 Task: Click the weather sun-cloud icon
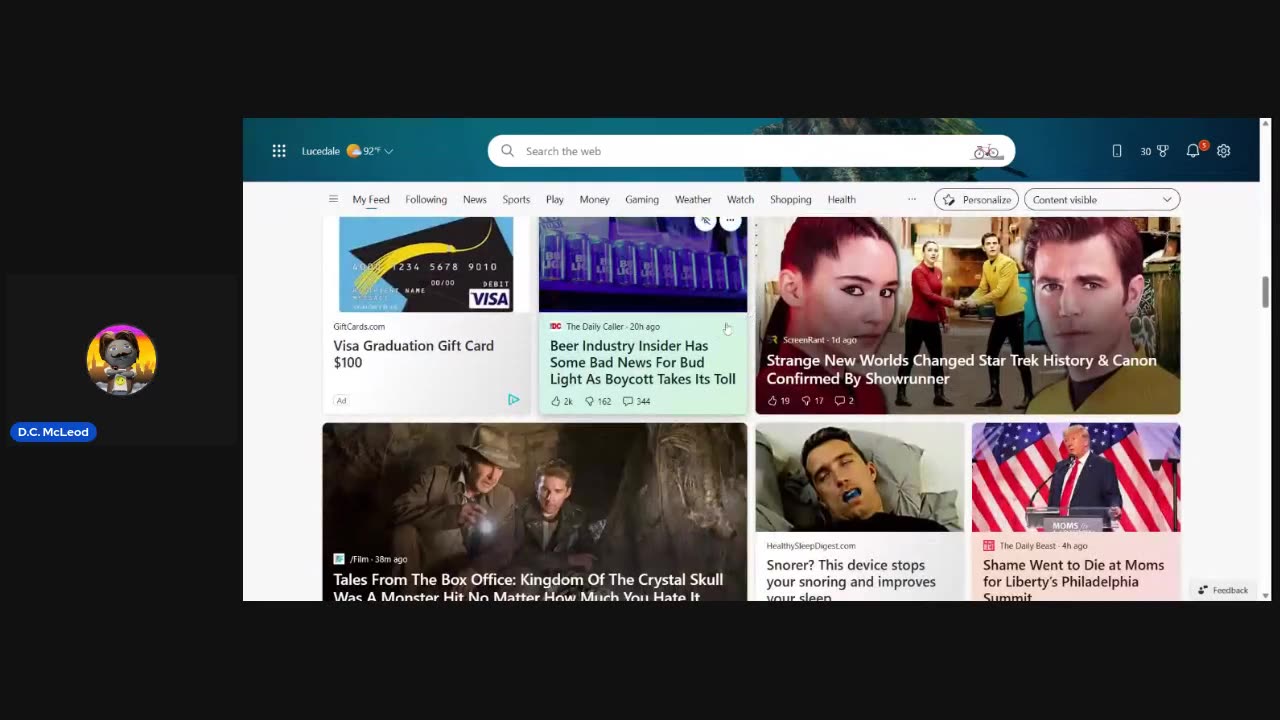point(354,151)
